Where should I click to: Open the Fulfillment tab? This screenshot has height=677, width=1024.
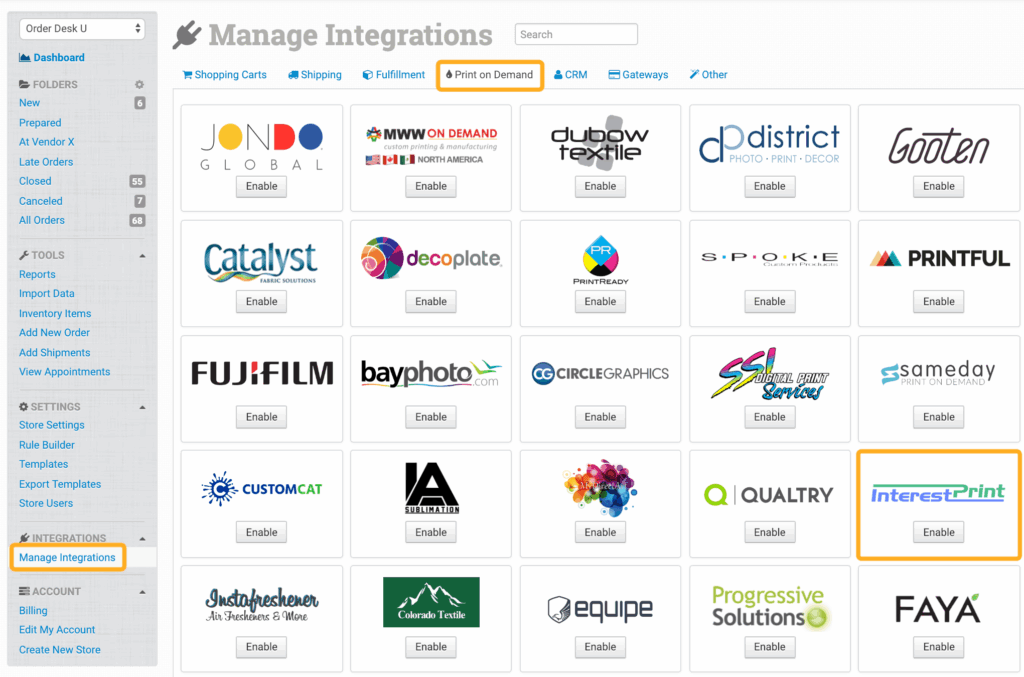[x=394, y=75]
